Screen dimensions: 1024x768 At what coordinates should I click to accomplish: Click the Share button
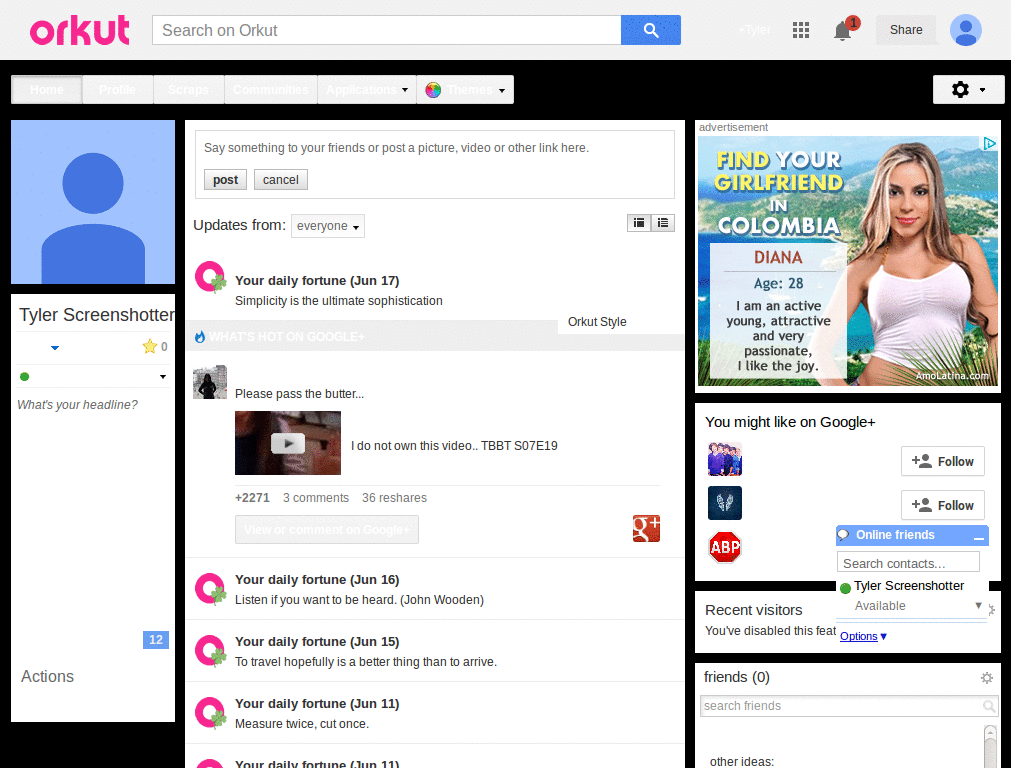coord(906,30)
